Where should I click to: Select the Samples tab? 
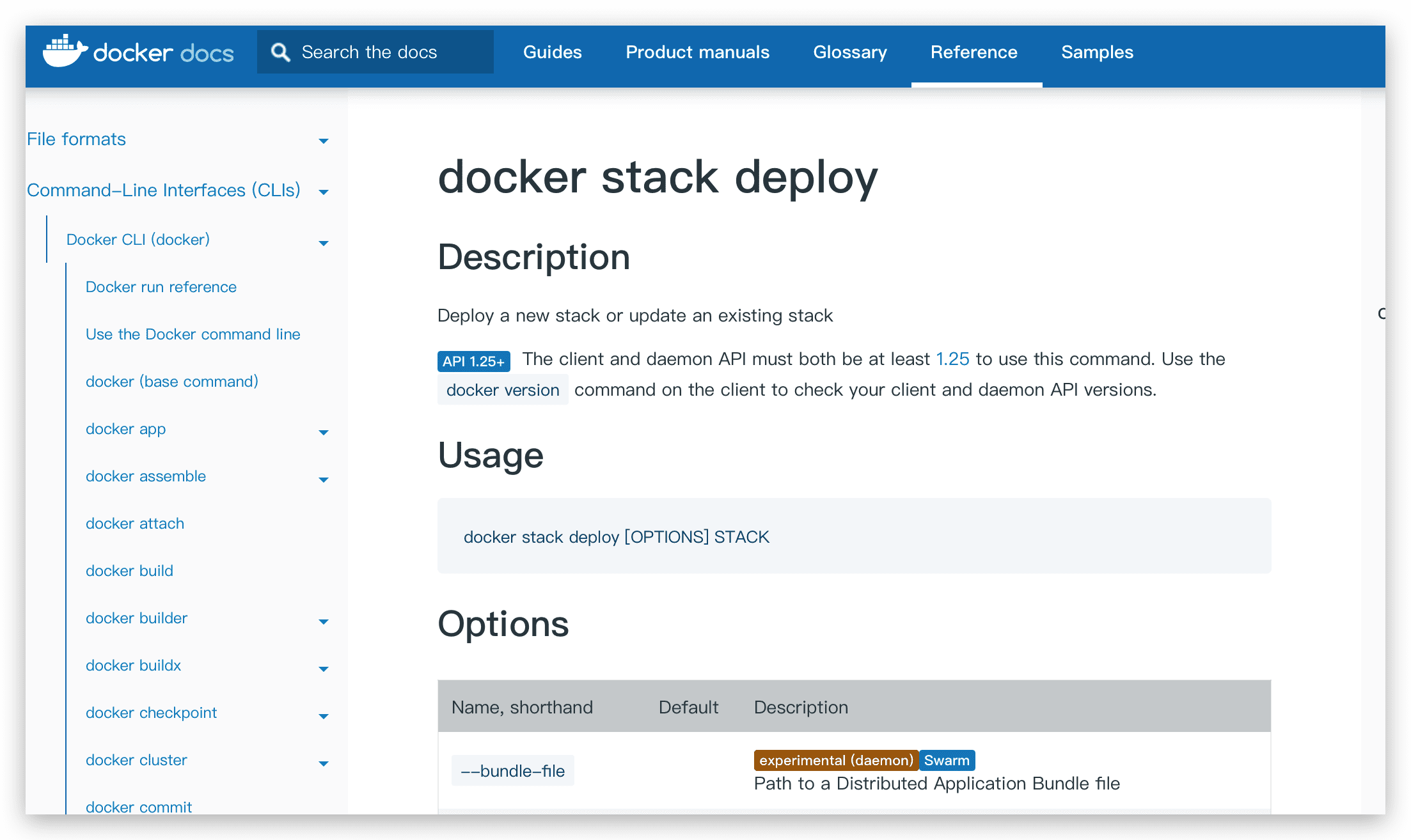1097,52
